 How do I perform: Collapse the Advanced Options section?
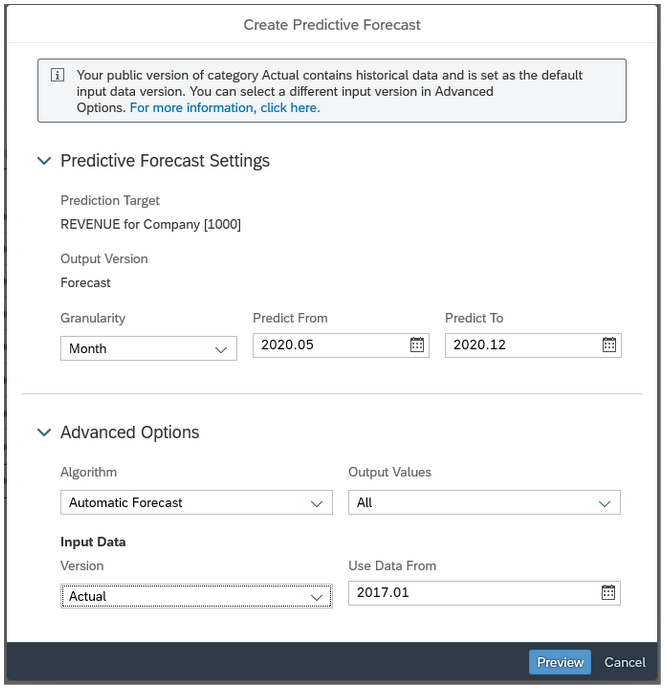pos(44,432)
